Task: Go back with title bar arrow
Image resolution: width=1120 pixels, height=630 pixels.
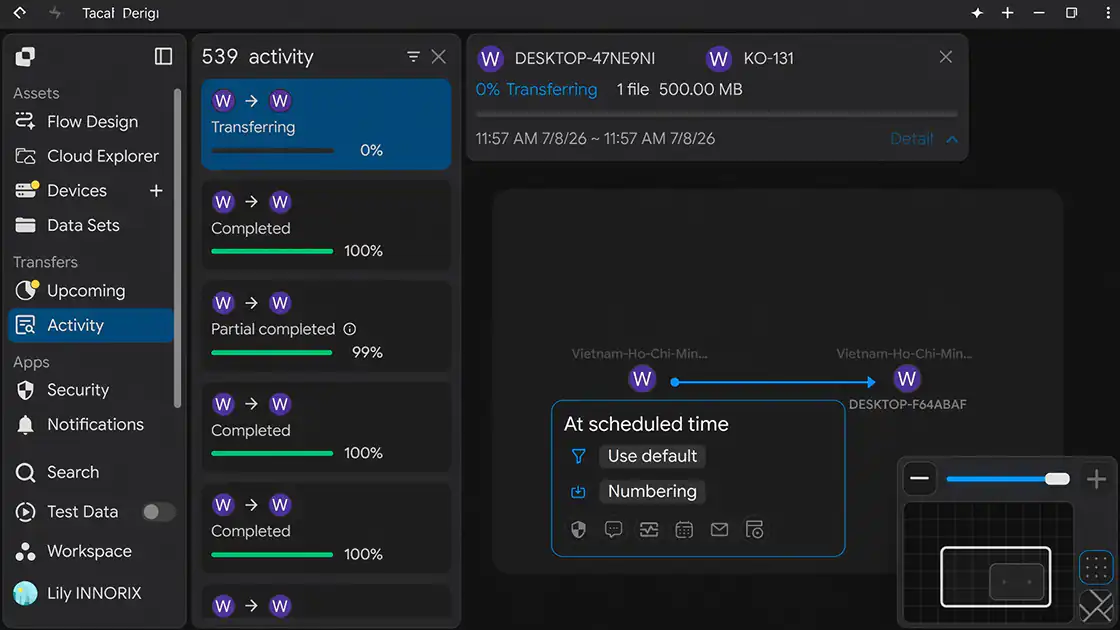Action: [20, 13]
